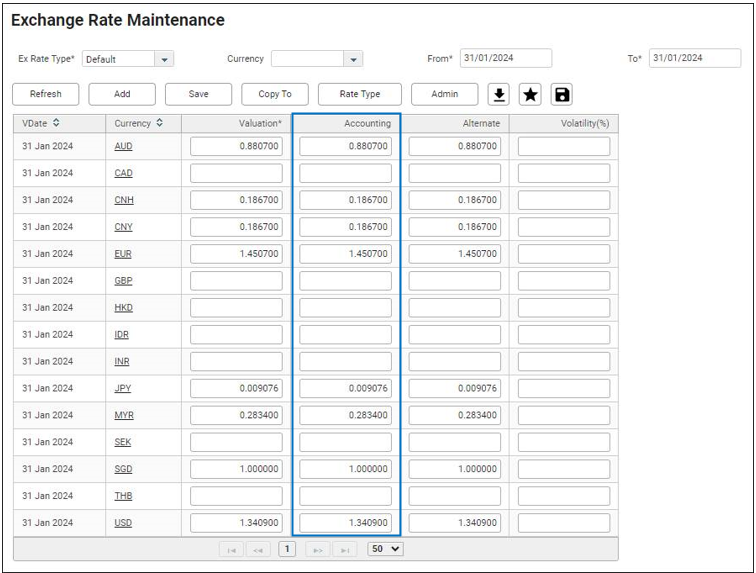Viewport: 756px width, 573px height.
Task: Open the Rate Type button
Action: pos(360,94)
